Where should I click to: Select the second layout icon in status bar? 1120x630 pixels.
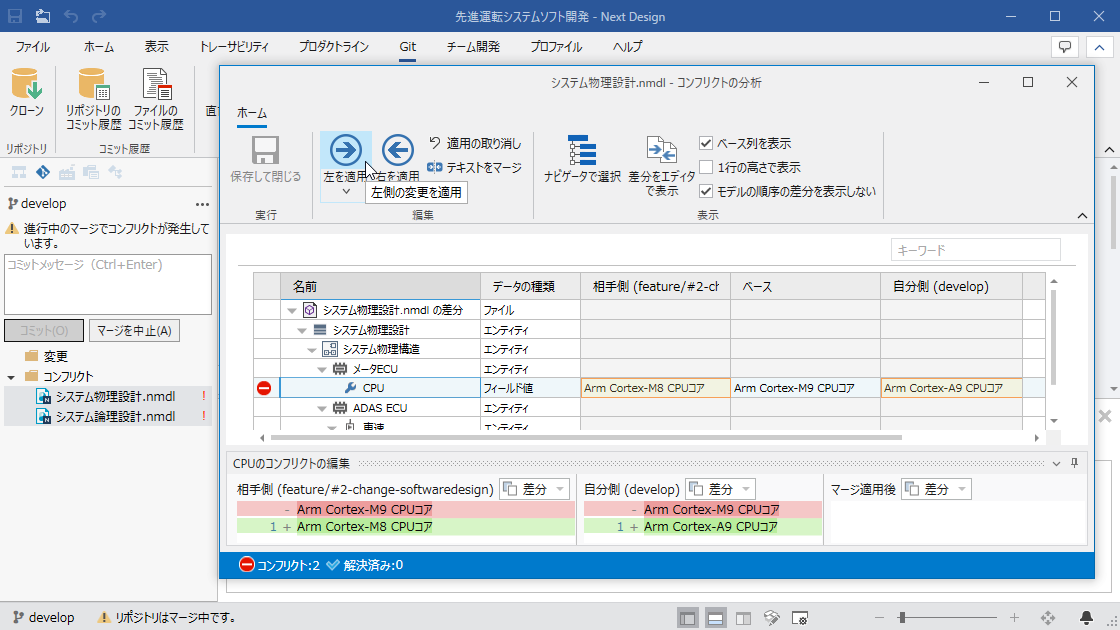715,619
